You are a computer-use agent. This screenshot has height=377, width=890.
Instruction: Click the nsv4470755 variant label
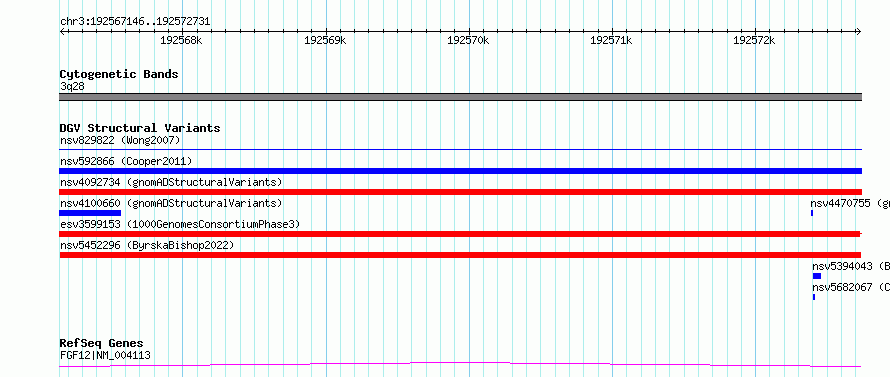click(x=850, y=203)
